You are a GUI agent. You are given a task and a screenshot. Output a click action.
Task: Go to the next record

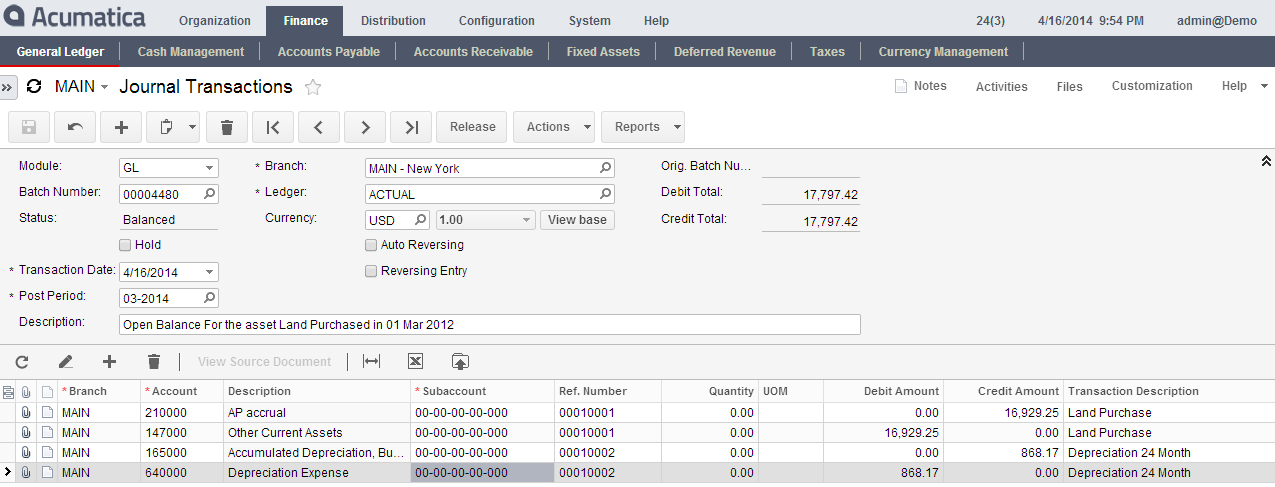365,127
